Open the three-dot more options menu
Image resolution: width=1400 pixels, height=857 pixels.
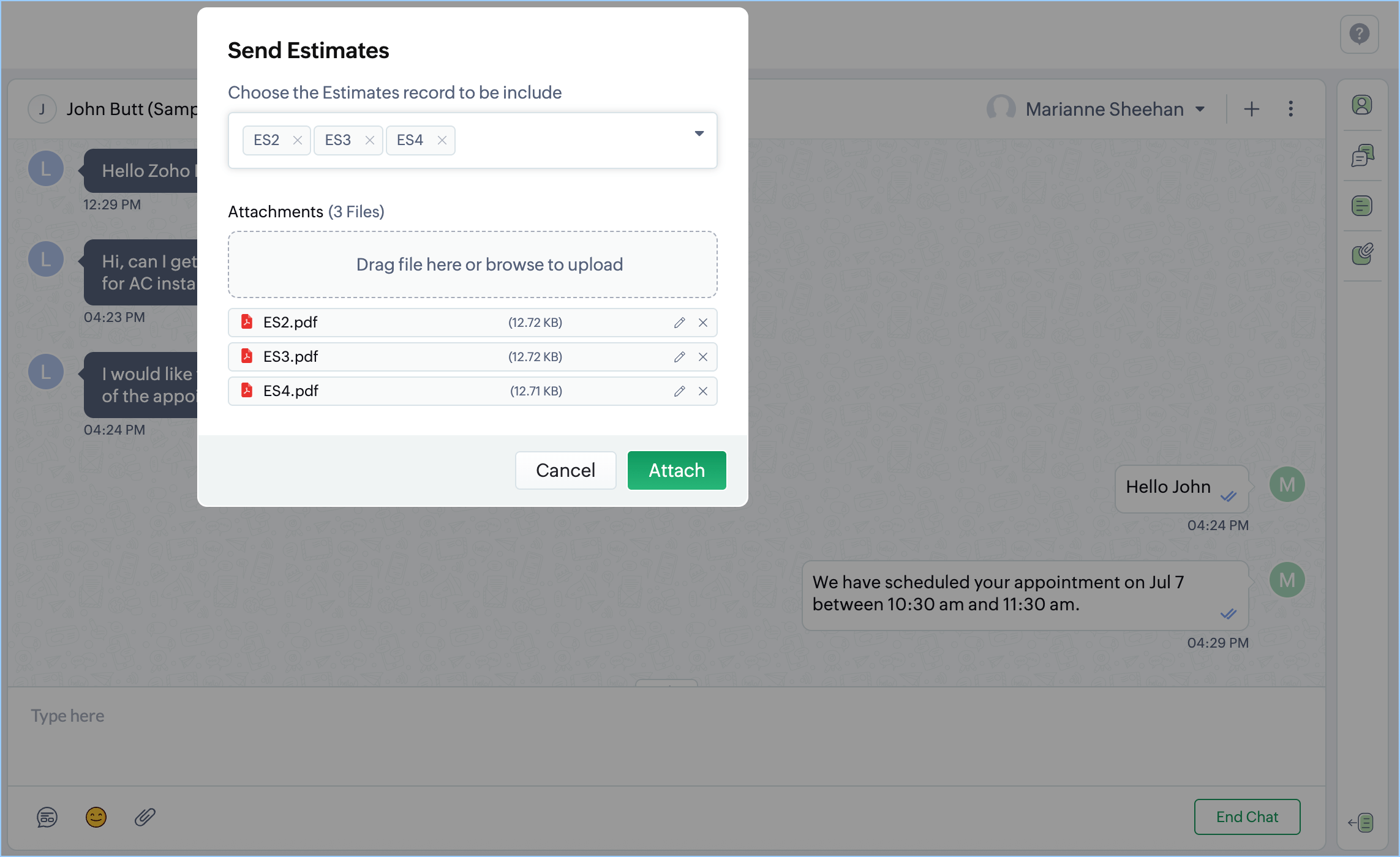coord(1291,109)
